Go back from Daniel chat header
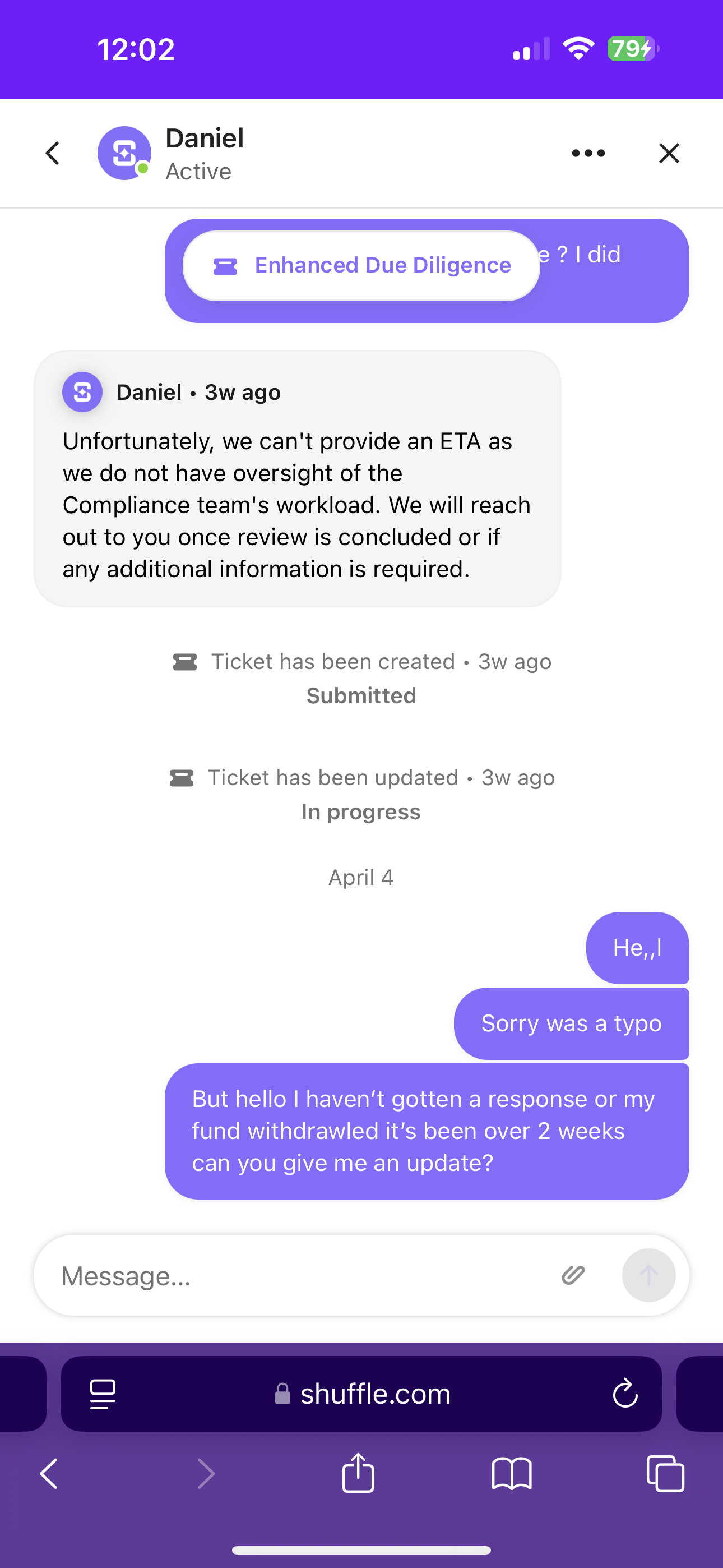The height and width of the screenshot is (1568, 723). pyautogui.click(x=53, y=154)
